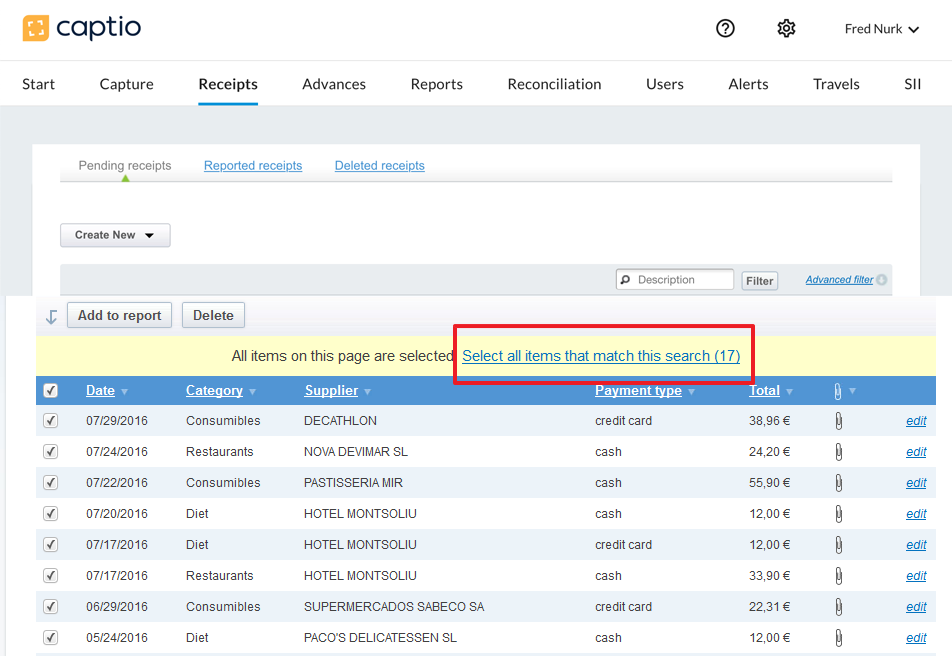Open attachment paperclip for DECATHLON receipt
Screen dimensions: 952x656
(x=838, y=421)
